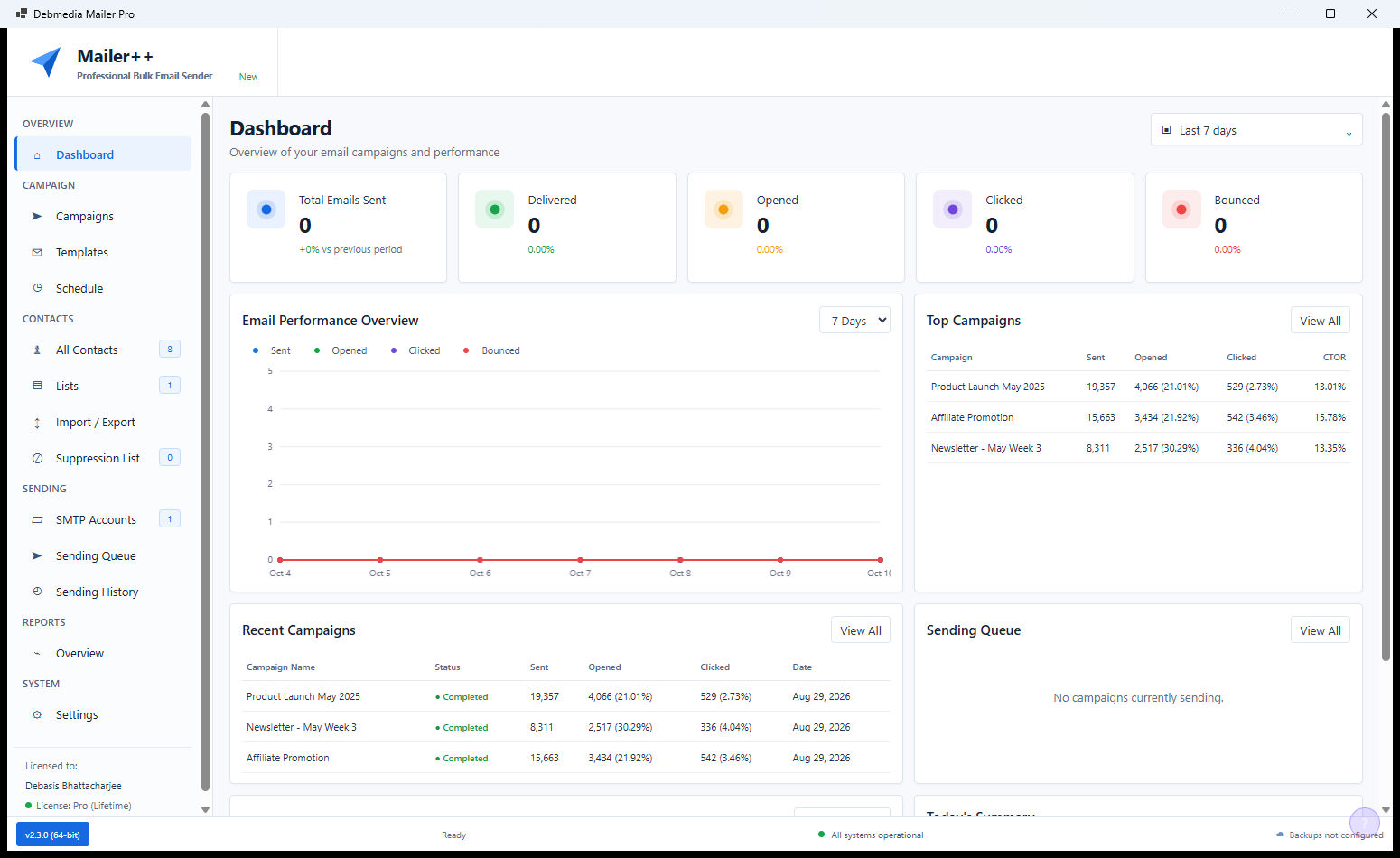
Task: Click the Settings gear icon
Action: [37, 715]
